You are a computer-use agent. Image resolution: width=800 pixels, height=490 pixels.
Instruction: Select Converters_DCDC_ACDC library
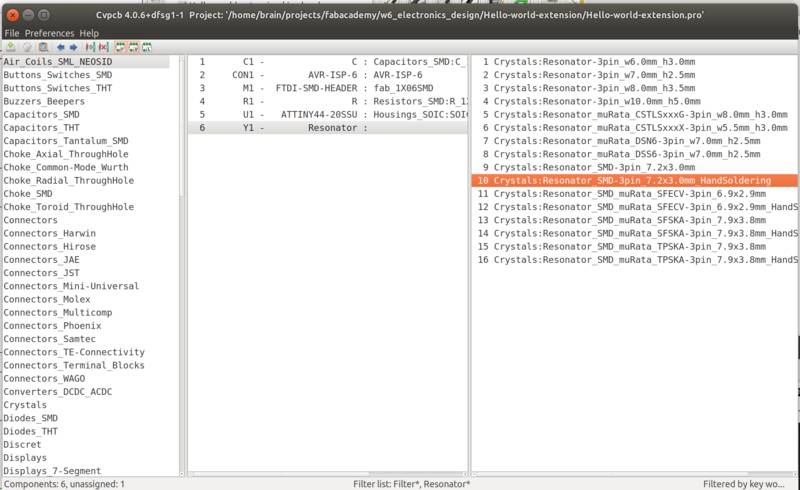point(58,392)
